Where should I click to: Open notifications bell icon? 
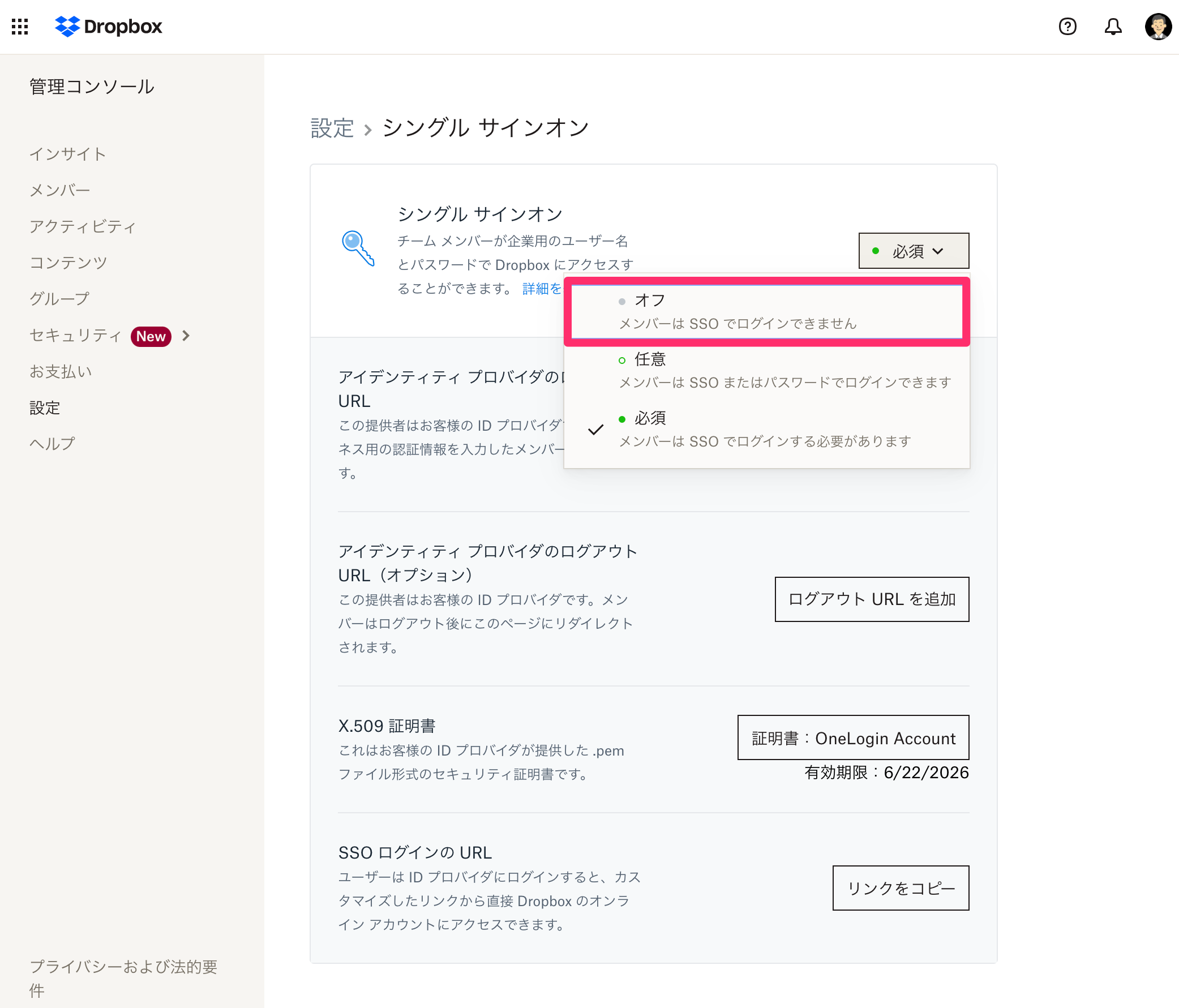[1113, 27]
